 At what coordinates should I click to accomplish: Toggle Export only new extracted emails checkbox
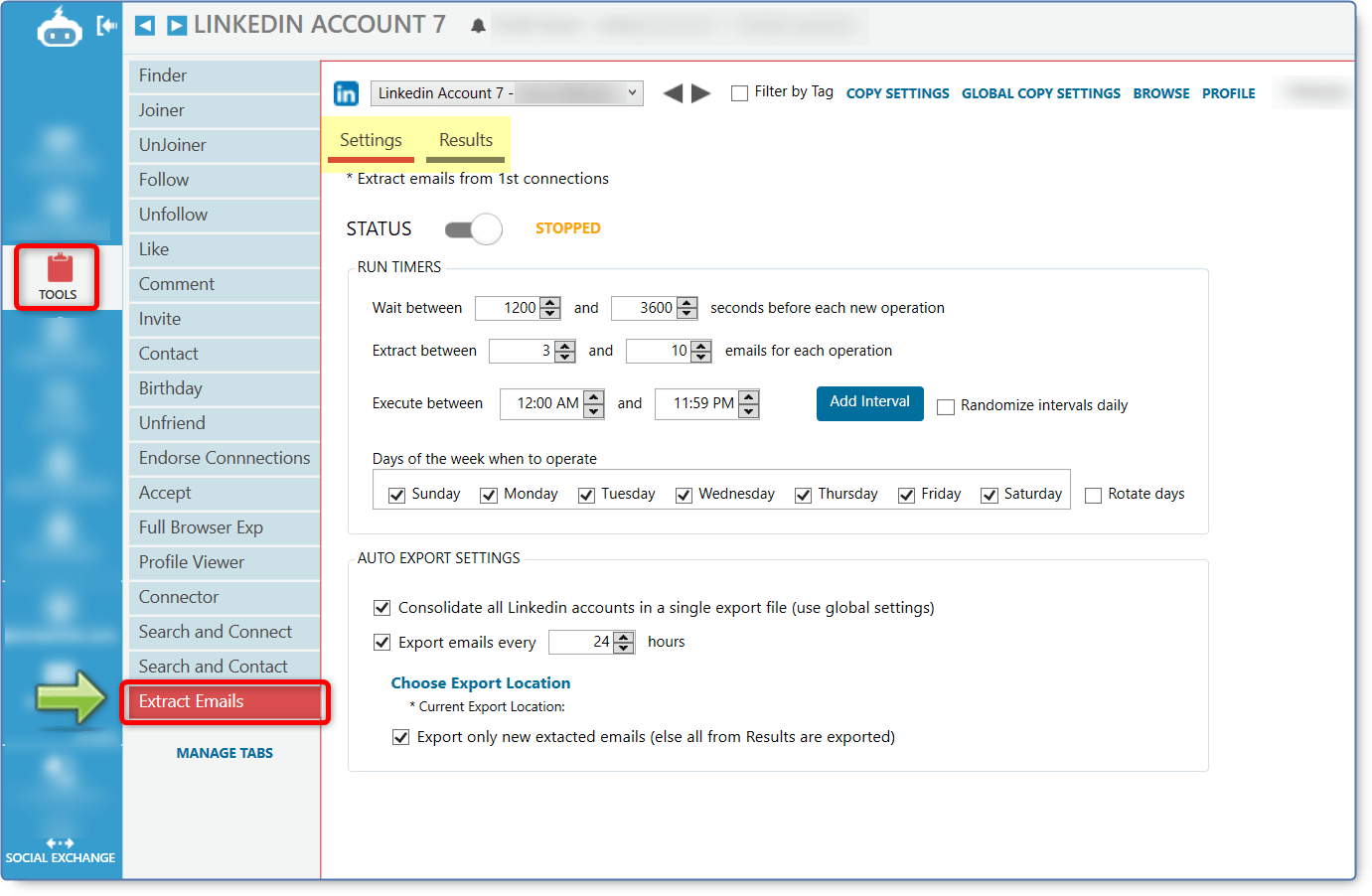pyautogui.click(x=400, y=737)
